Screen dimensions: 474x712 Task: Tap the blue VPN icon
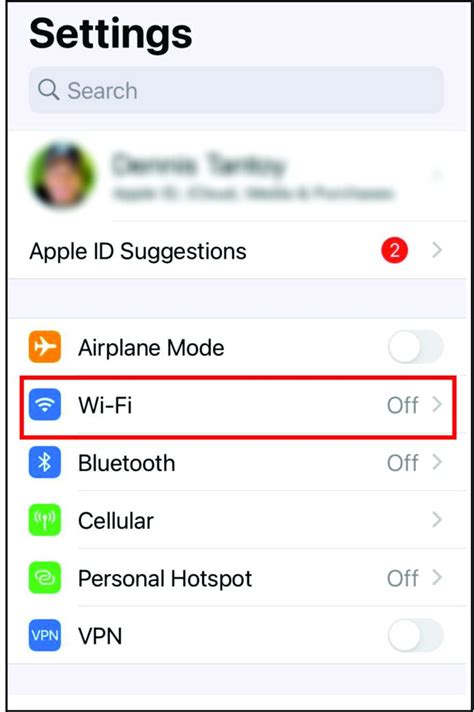[44, 635]
